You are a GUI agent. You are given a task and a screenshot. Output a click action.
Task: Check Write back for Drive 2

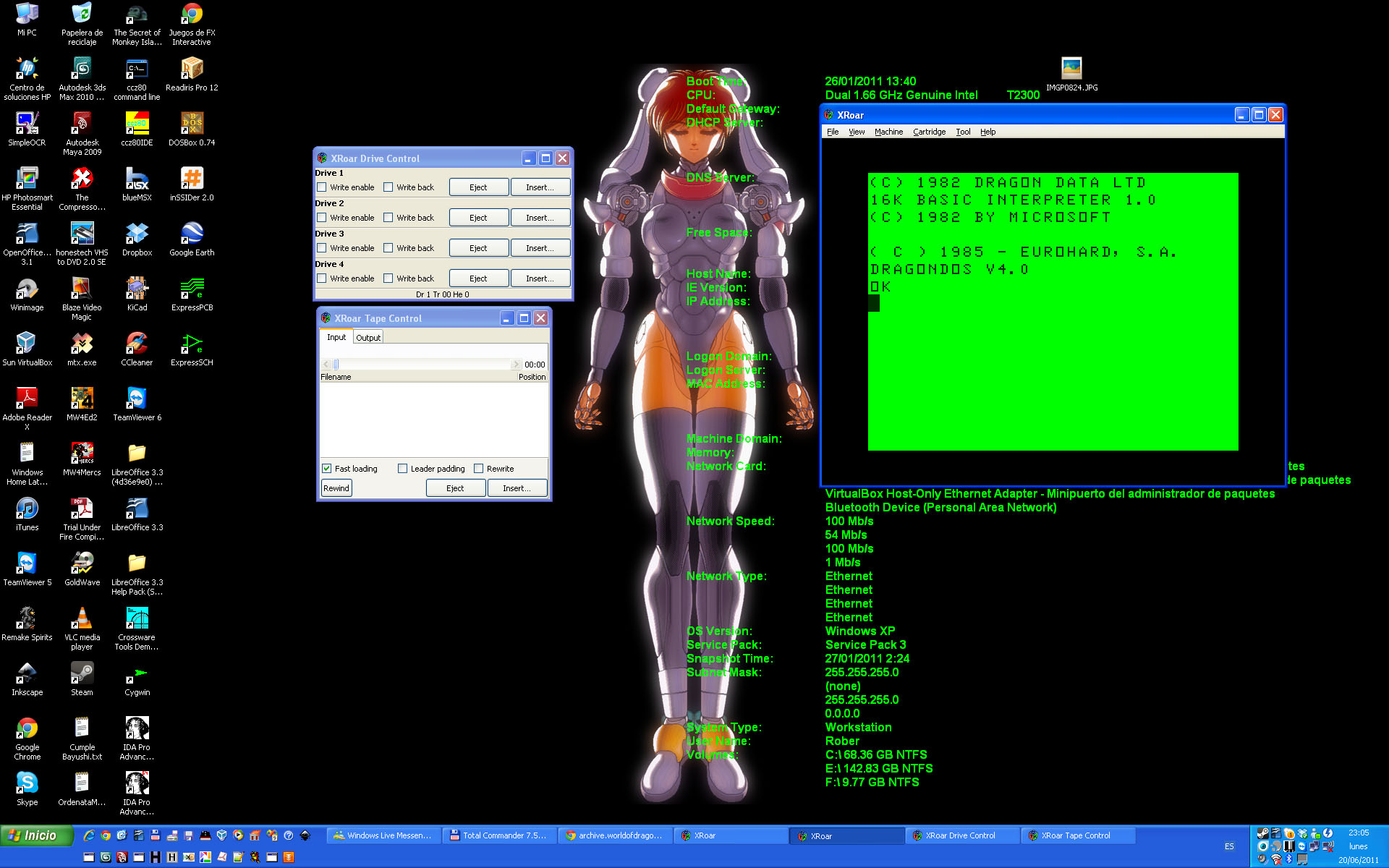pos(388,217)
